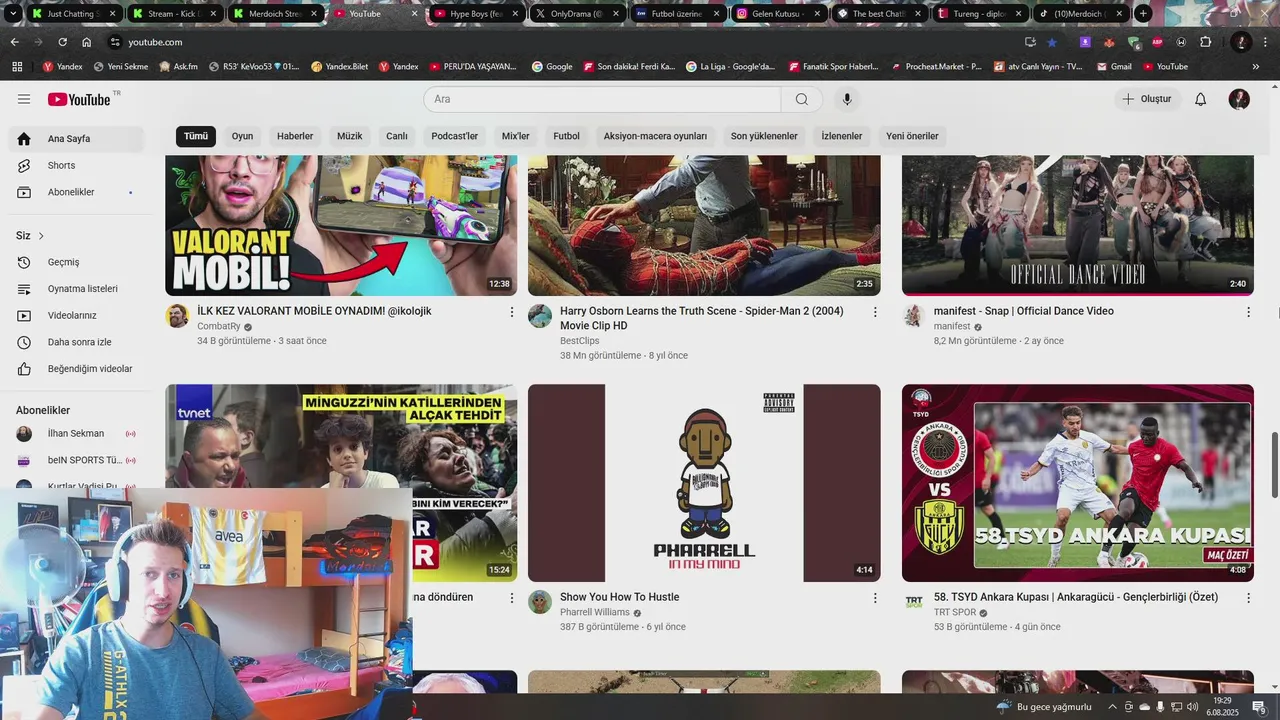This screenshot has height=720, width=1280.
Task: Open options for Harry Osborn Spider-Man clip
Action: 875,312
